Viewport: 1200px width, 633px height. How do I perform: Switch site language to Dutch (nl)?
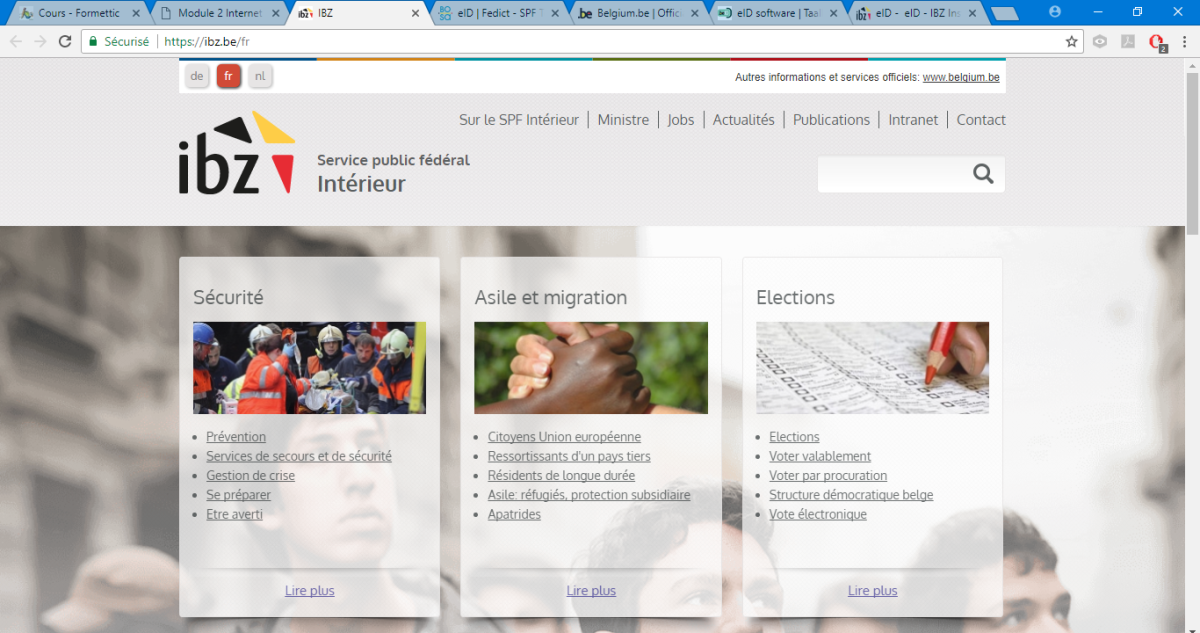[x=260, y=76]
